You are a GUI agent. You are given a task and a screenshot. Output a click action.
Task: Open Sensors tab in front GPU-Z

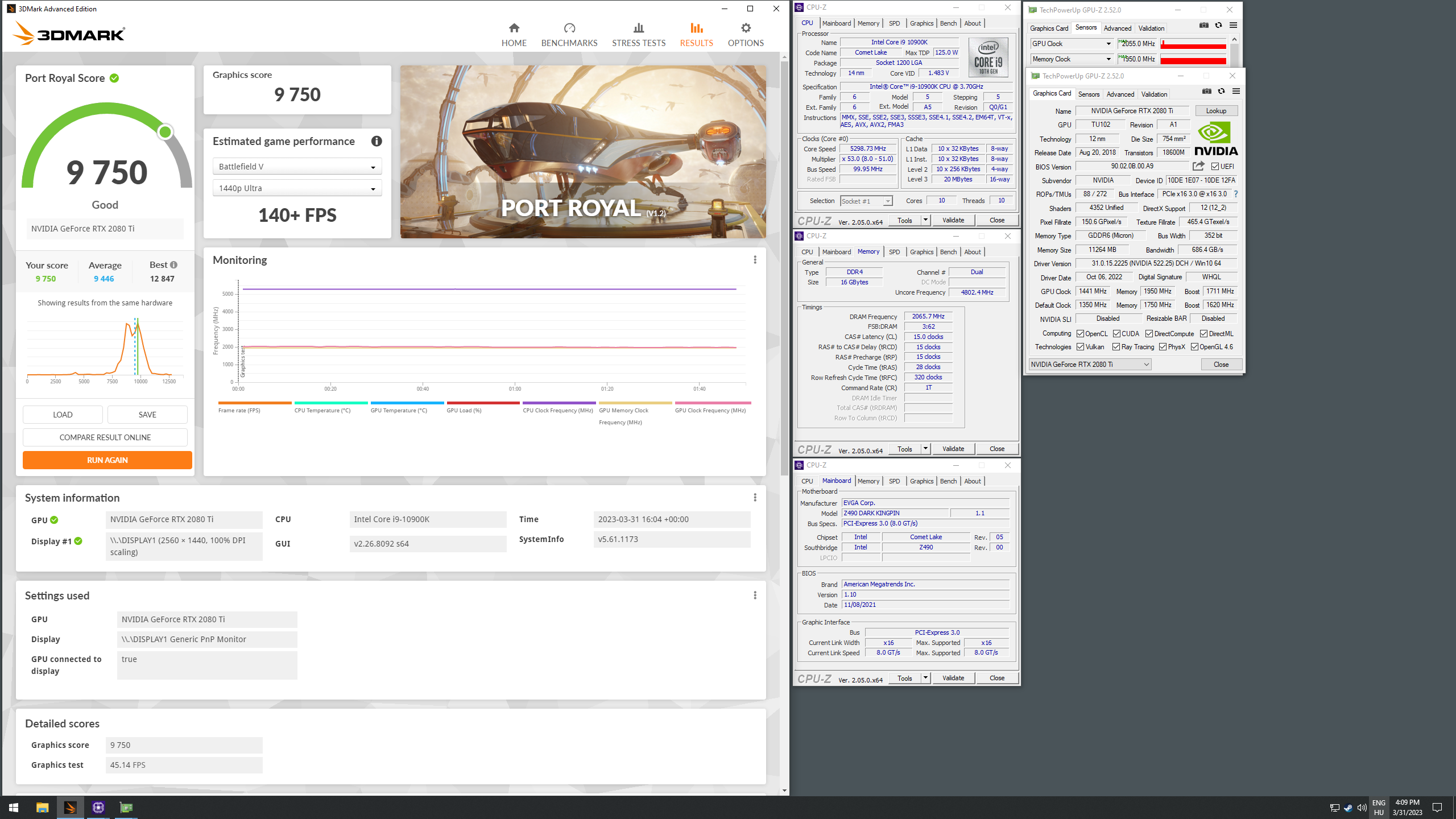pos(1089,94)
